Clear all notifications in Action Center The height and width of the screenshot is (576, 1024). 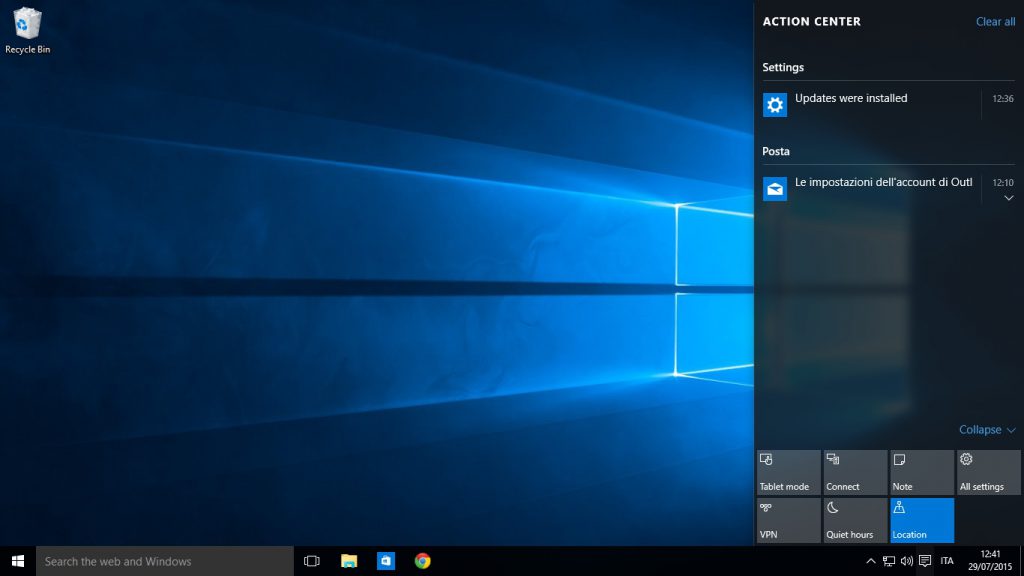995,22
